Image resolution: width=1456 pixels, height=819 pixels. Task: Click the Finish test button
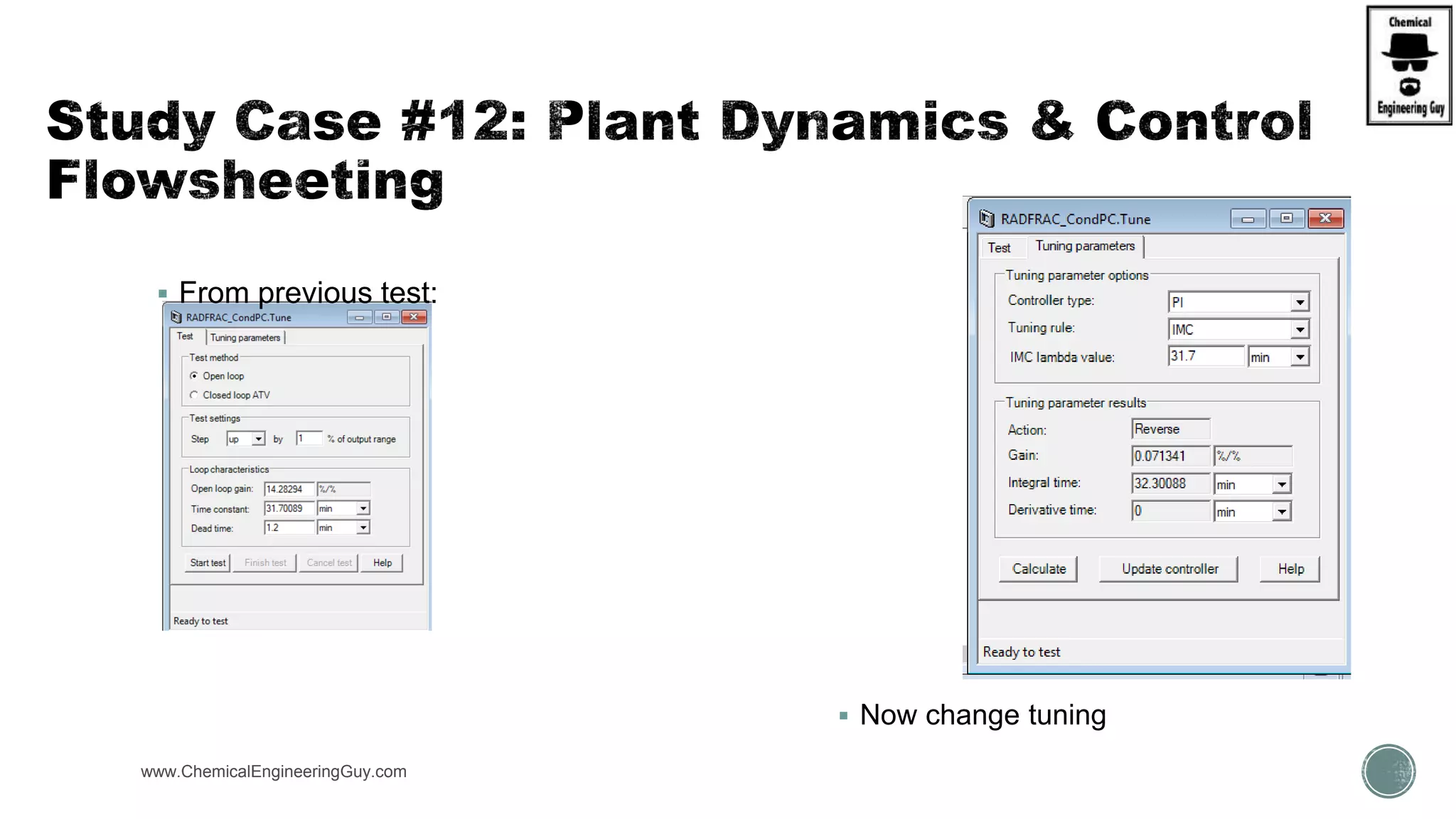(265, 562)
